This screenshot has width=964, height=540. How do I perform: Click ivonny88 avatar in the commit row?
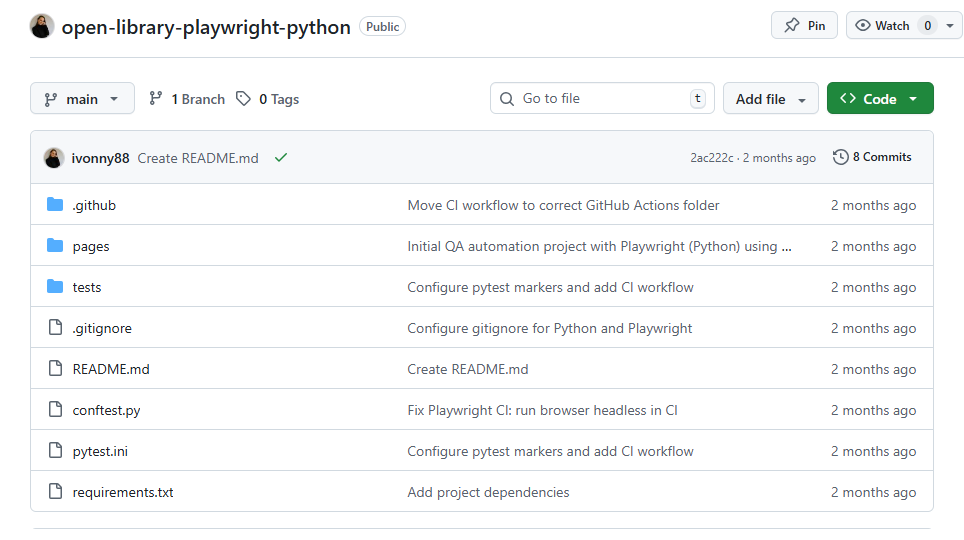[x=54, y=158]
